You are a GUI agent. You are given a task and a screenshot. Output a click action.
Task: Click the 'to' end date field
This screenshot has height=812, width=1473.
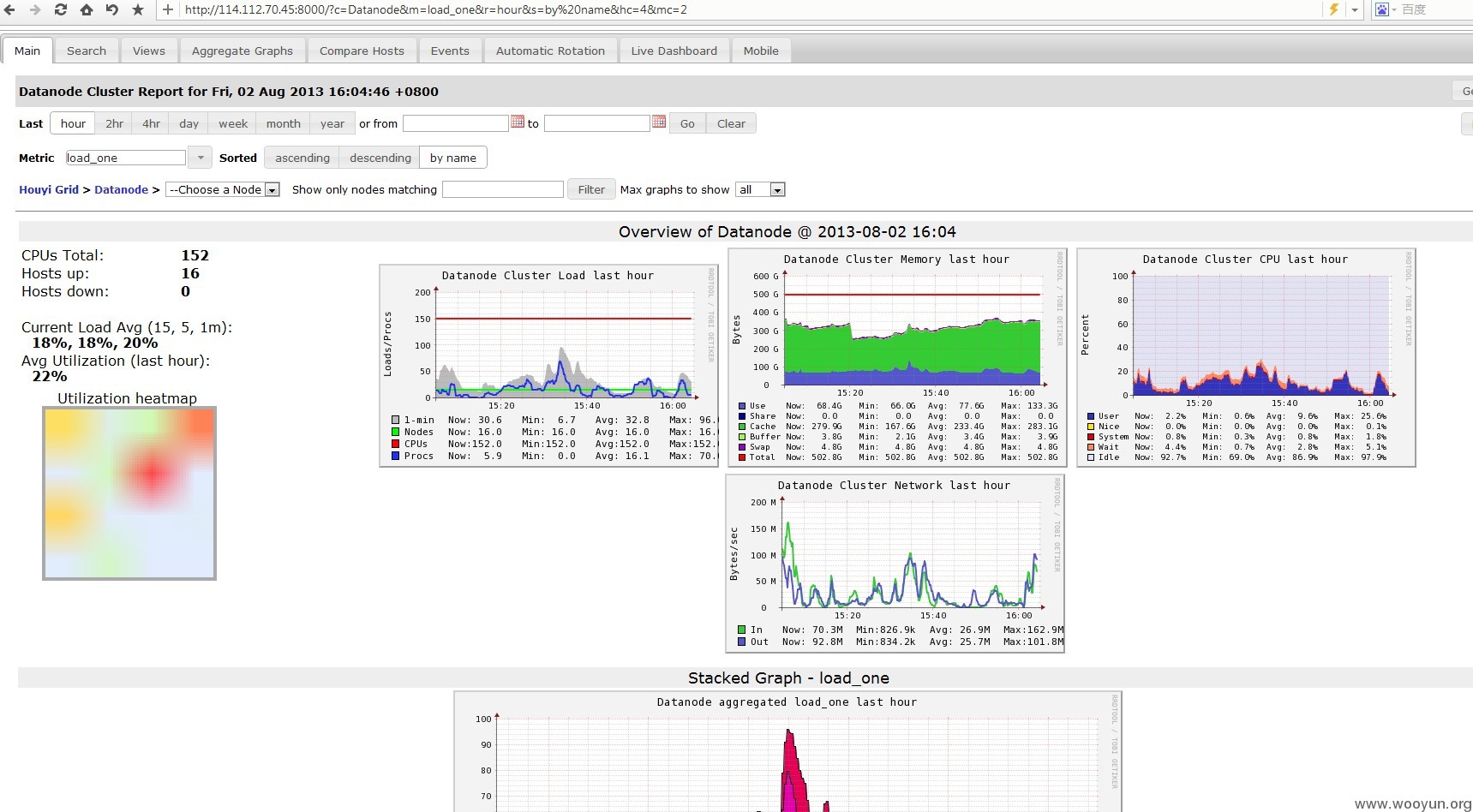[x=597, y=123]
